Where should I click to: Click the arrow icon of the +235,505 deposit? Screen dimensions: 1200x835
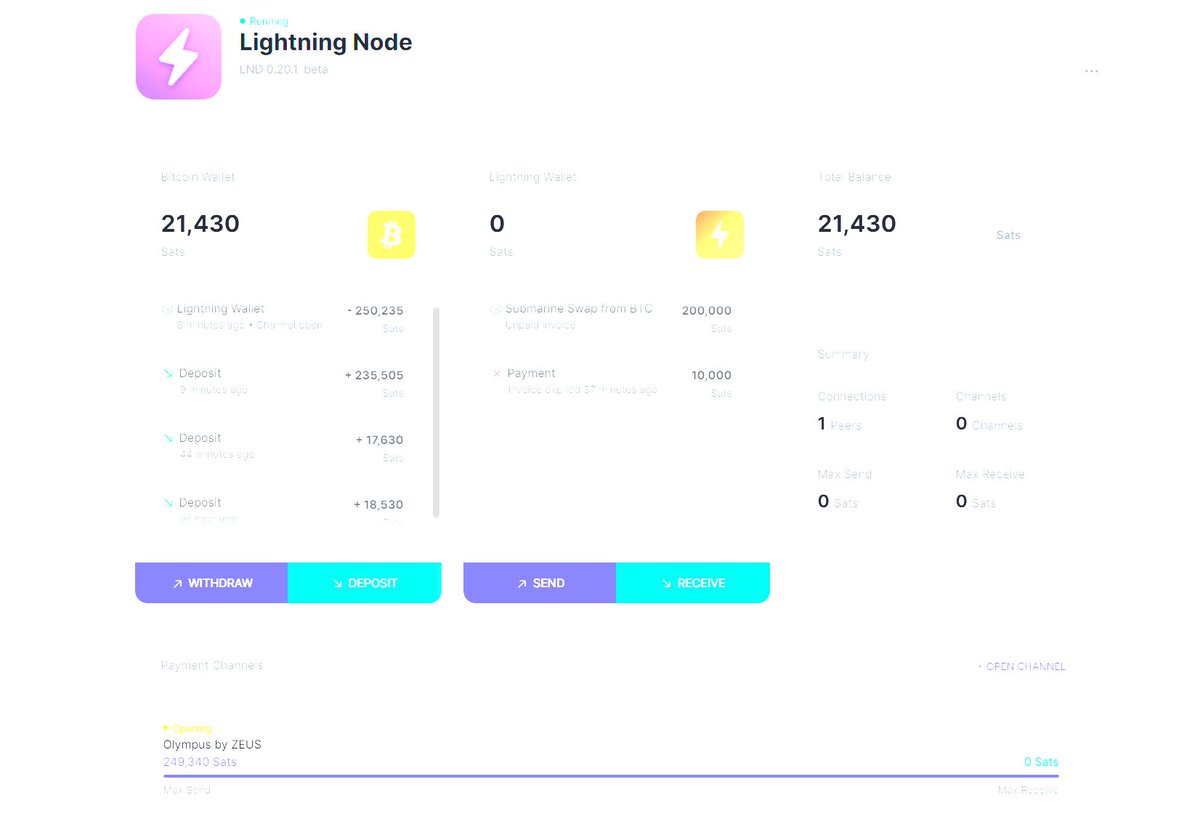[168, 374]
